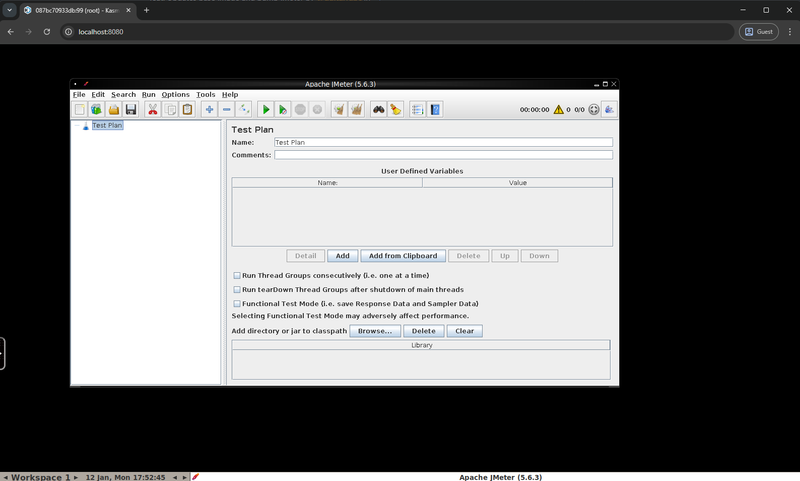The image size is (800, 481).
Task: Click Browse... for classpath
Action: [x=375, y=331]
